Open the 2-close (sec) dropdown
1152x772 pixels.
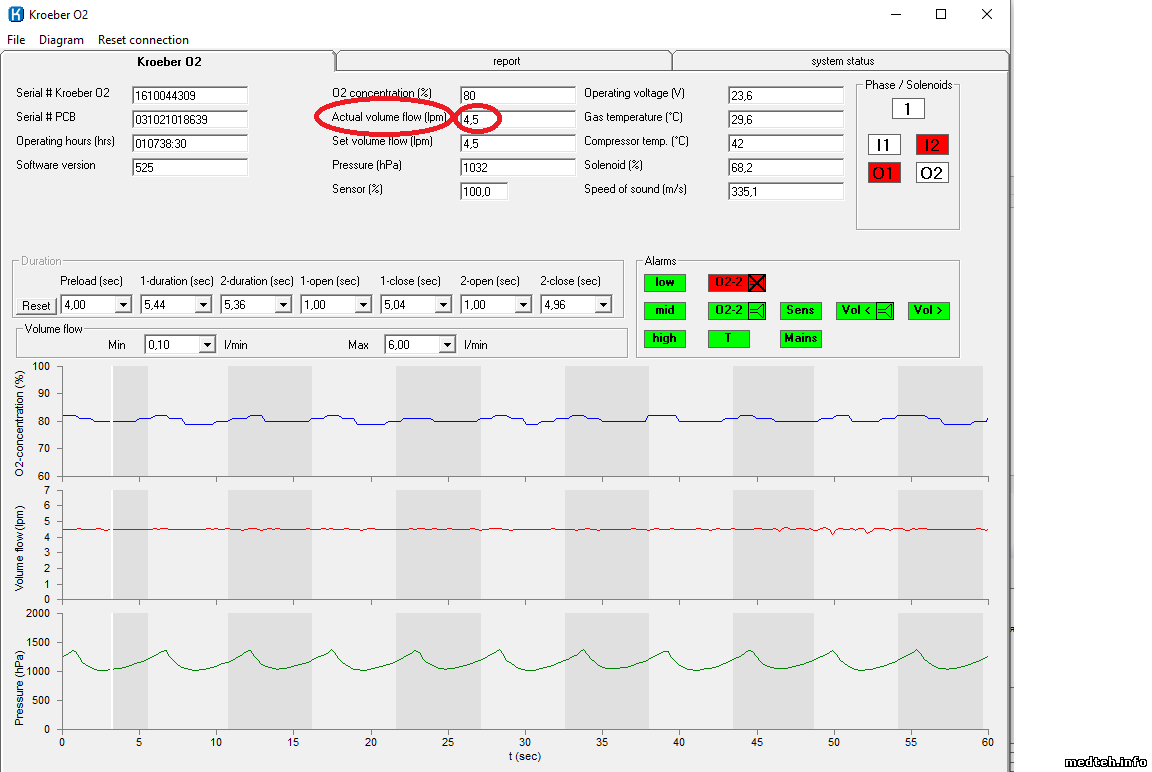[604, 305]
